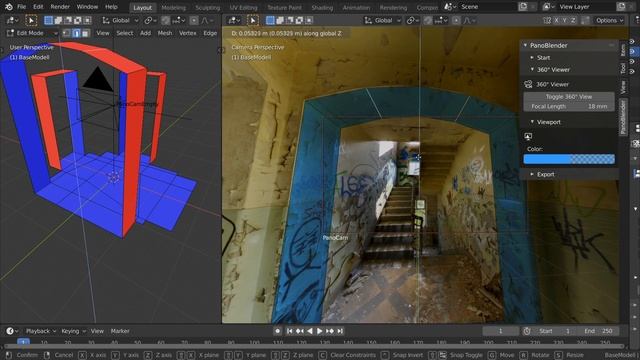Viewport: 640px width, 360px height.
Task: Open the Mesh menu
Action: point(165,33)
